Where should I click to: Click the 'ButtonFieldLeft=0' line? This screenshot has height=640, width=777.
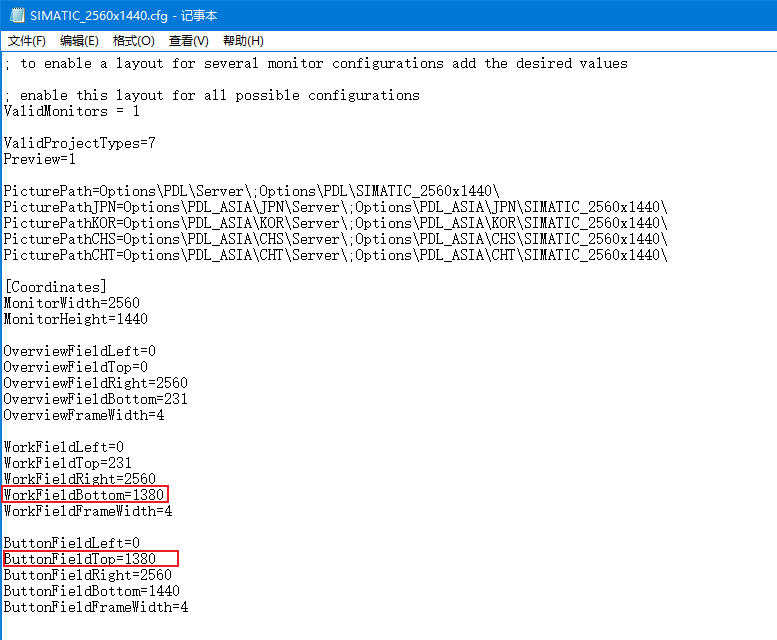[x=72, y=543]
